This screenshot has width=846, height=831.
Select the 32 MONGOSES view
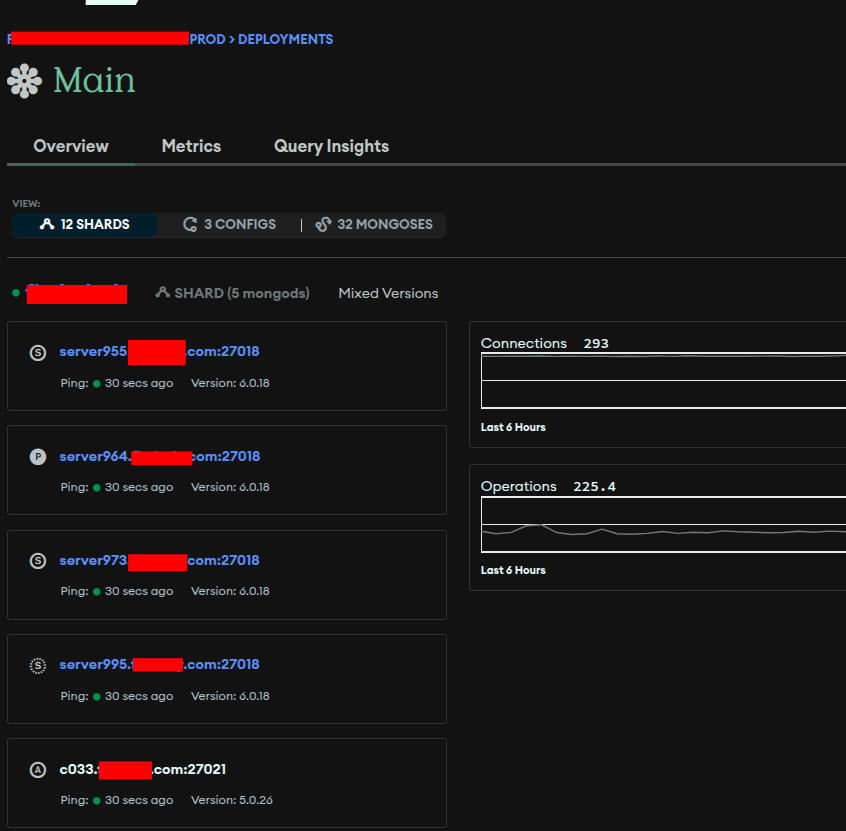[374, 224]
